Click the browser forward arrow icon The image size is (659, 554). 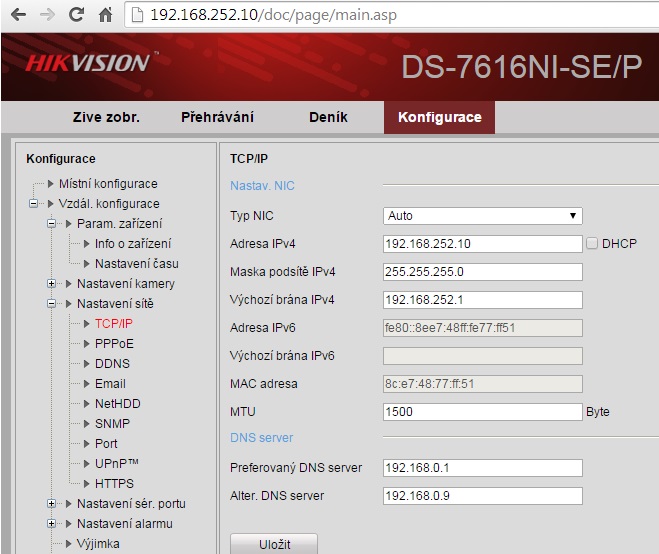coord(47,15)
